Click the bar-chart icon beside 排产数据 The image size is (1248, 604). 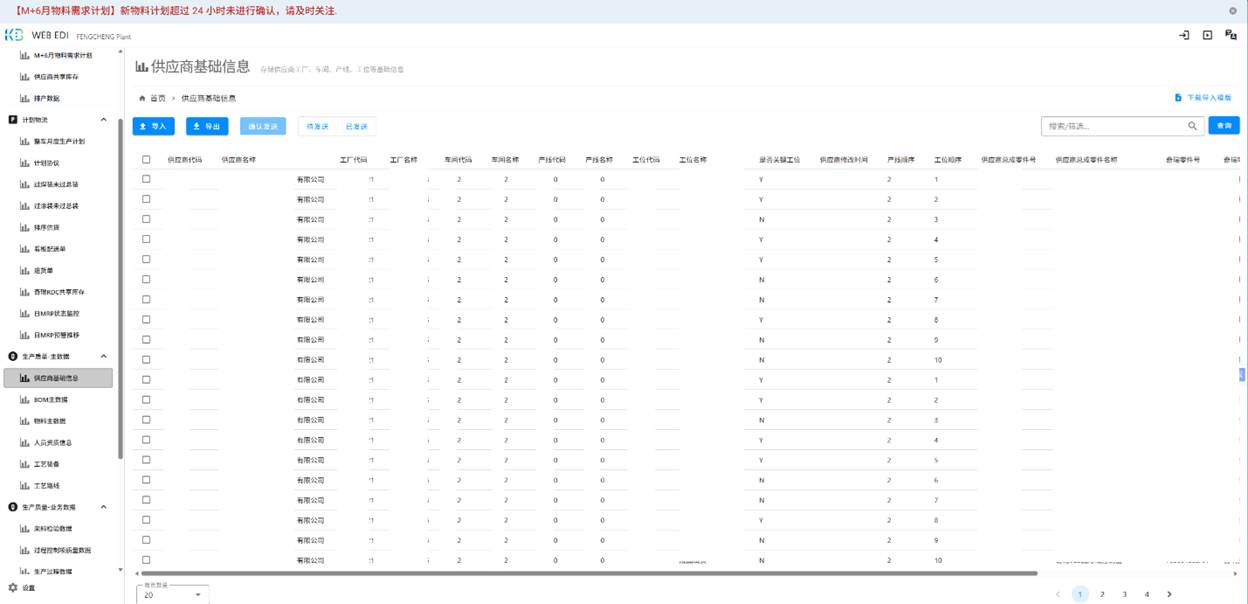click(24, 98)
